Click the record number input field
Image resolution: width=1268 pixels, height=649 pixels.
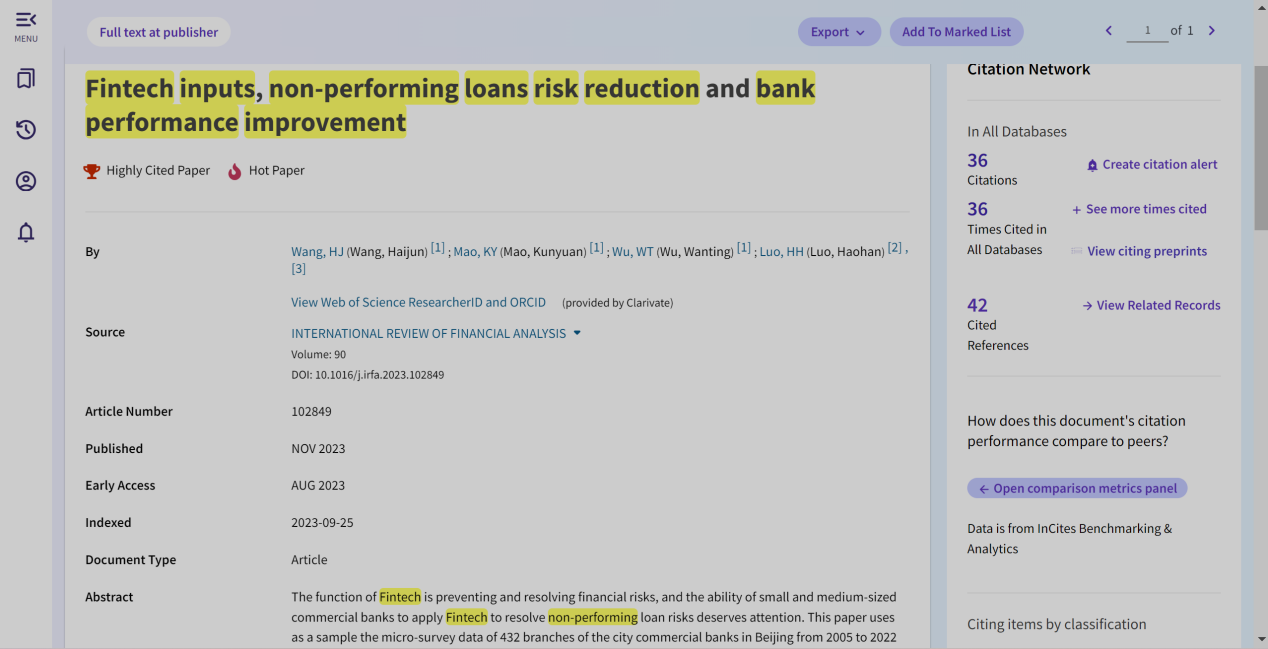pos(1147,31)
